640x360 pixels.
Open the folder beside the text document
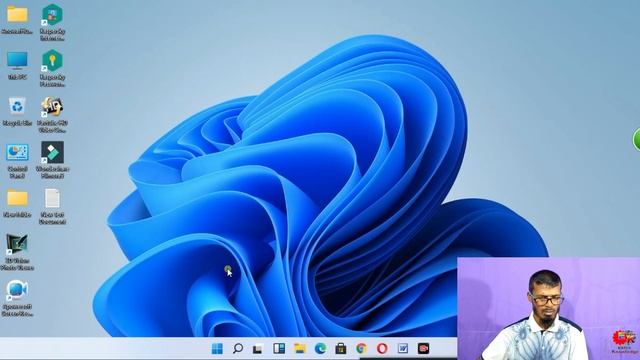click(17, 198)
